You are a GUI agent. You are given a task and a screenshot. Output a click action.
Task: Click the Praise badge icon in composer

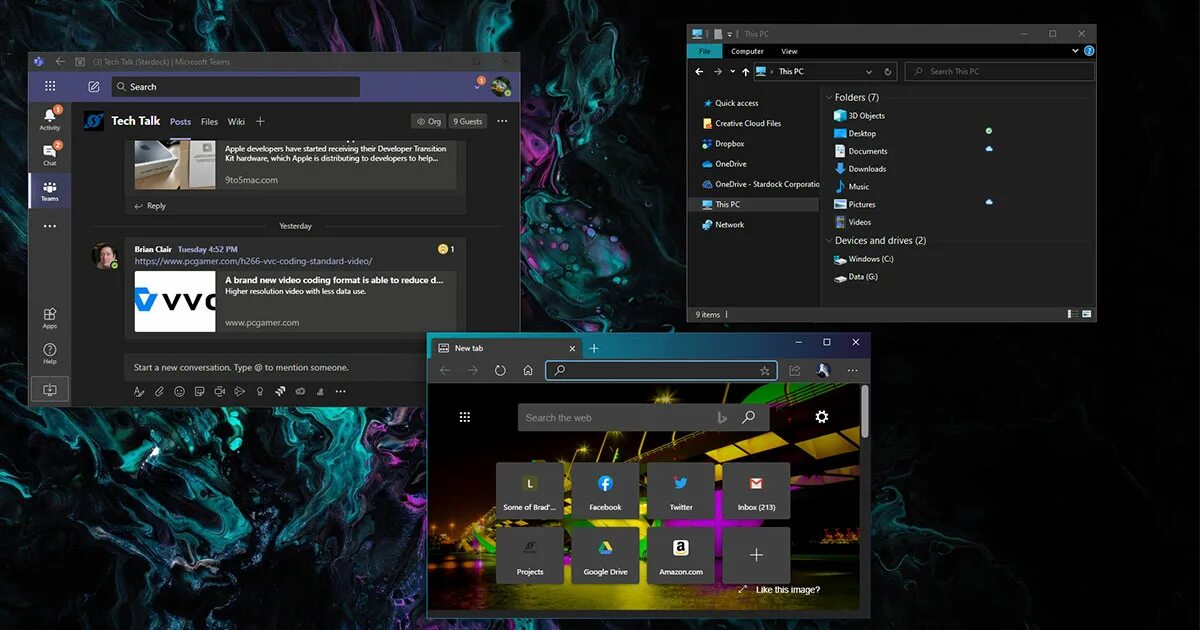pyautogui.click(x=259, y=391)
